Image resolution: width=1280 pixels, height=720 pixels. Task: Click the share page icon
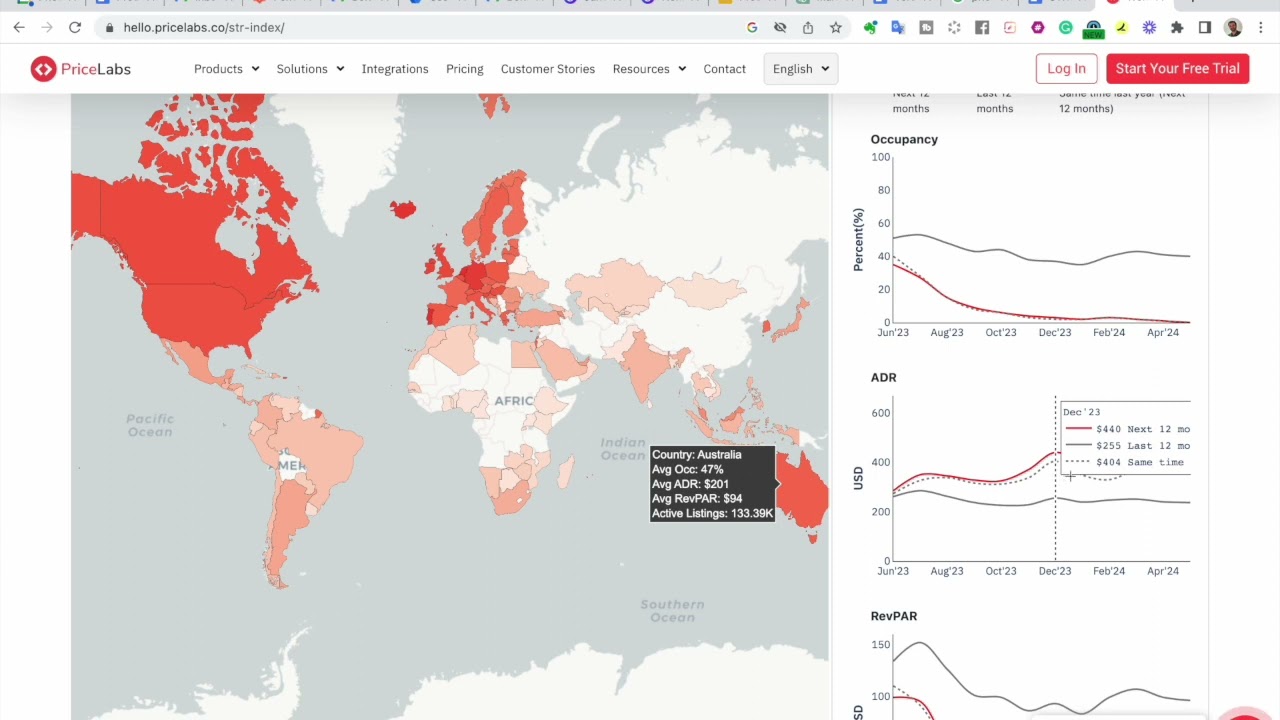(x=808, y=27)
